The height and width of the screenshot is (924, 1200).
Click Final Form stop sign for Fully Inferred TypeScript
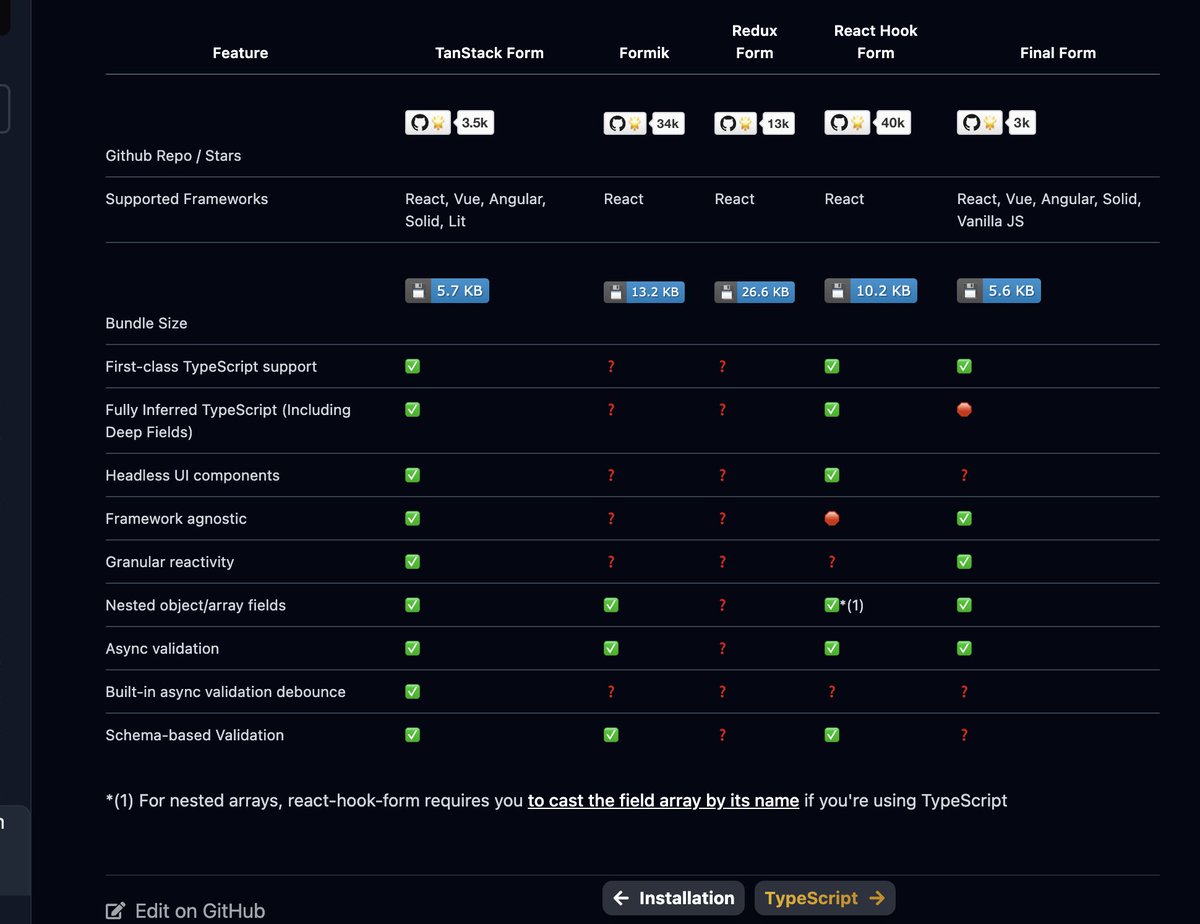click(964, 410)
